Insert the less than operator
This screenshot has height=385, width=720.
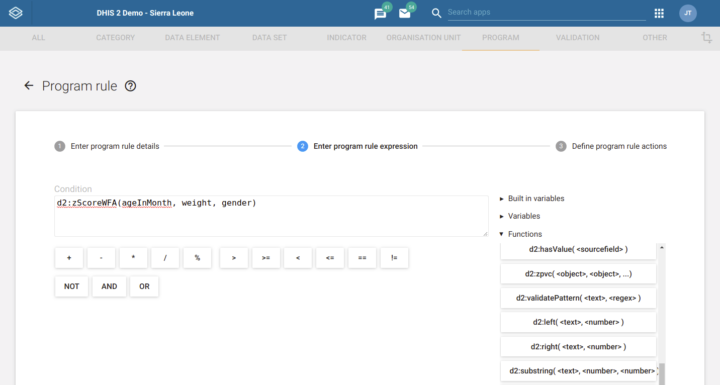coord(298,258)
